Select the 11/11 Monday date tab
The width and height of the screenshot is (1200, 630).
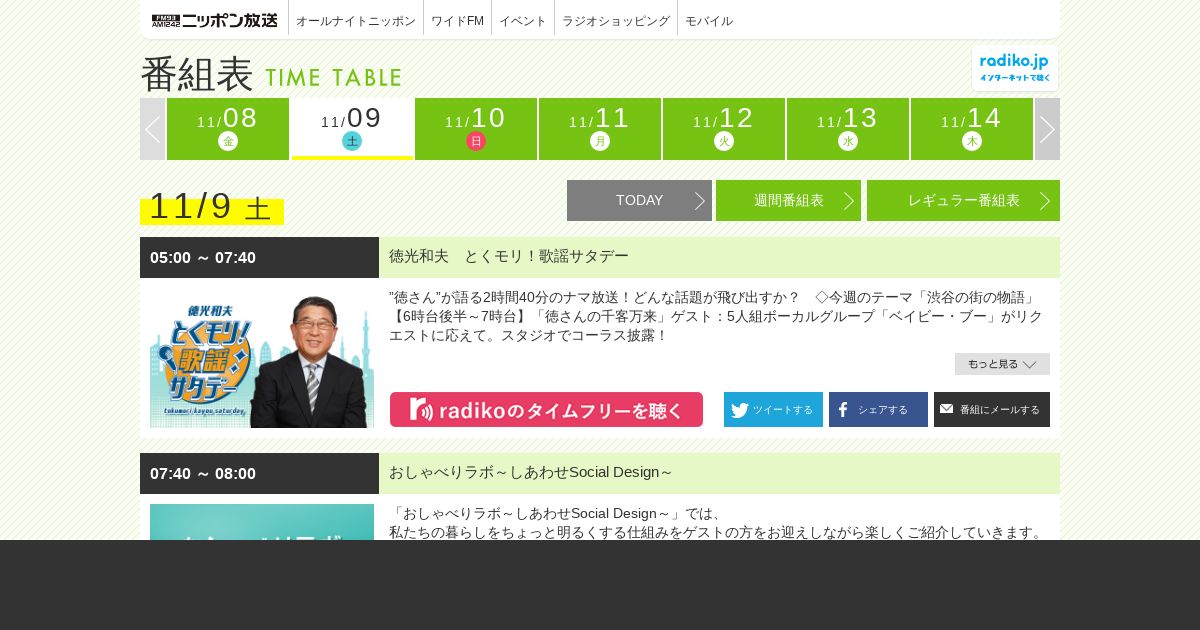tap(600, 129)
